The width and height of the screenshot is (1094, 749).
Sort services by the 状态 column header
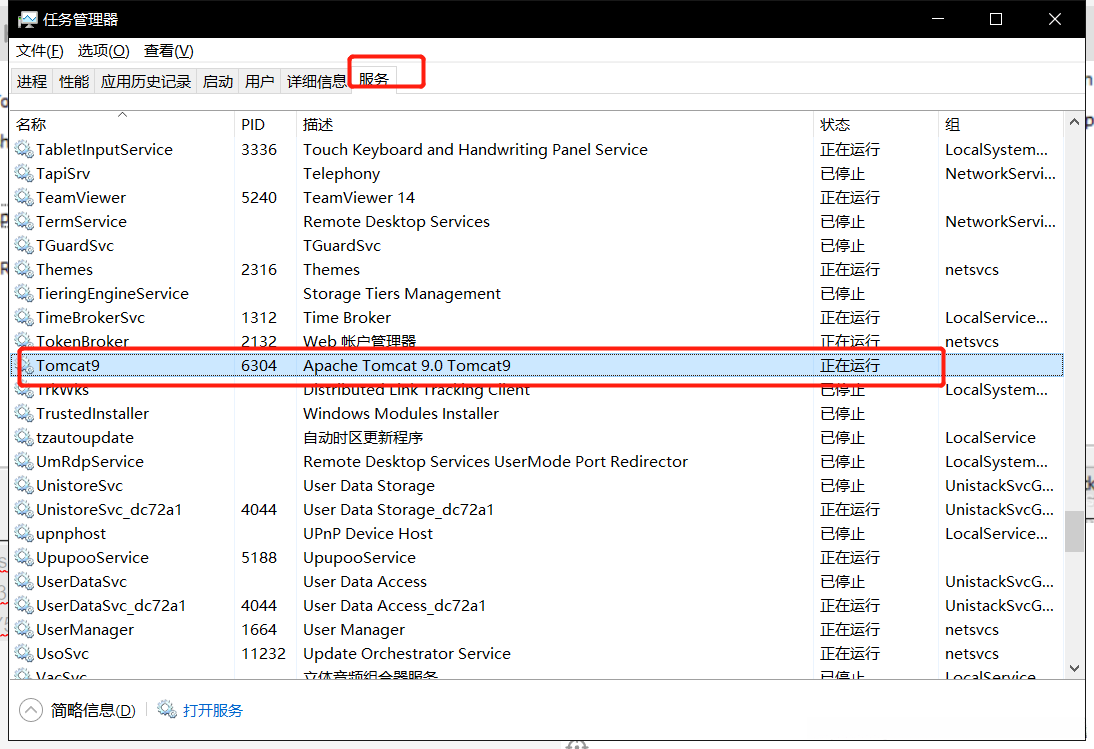pyautogui.click(x=876, y=124)
